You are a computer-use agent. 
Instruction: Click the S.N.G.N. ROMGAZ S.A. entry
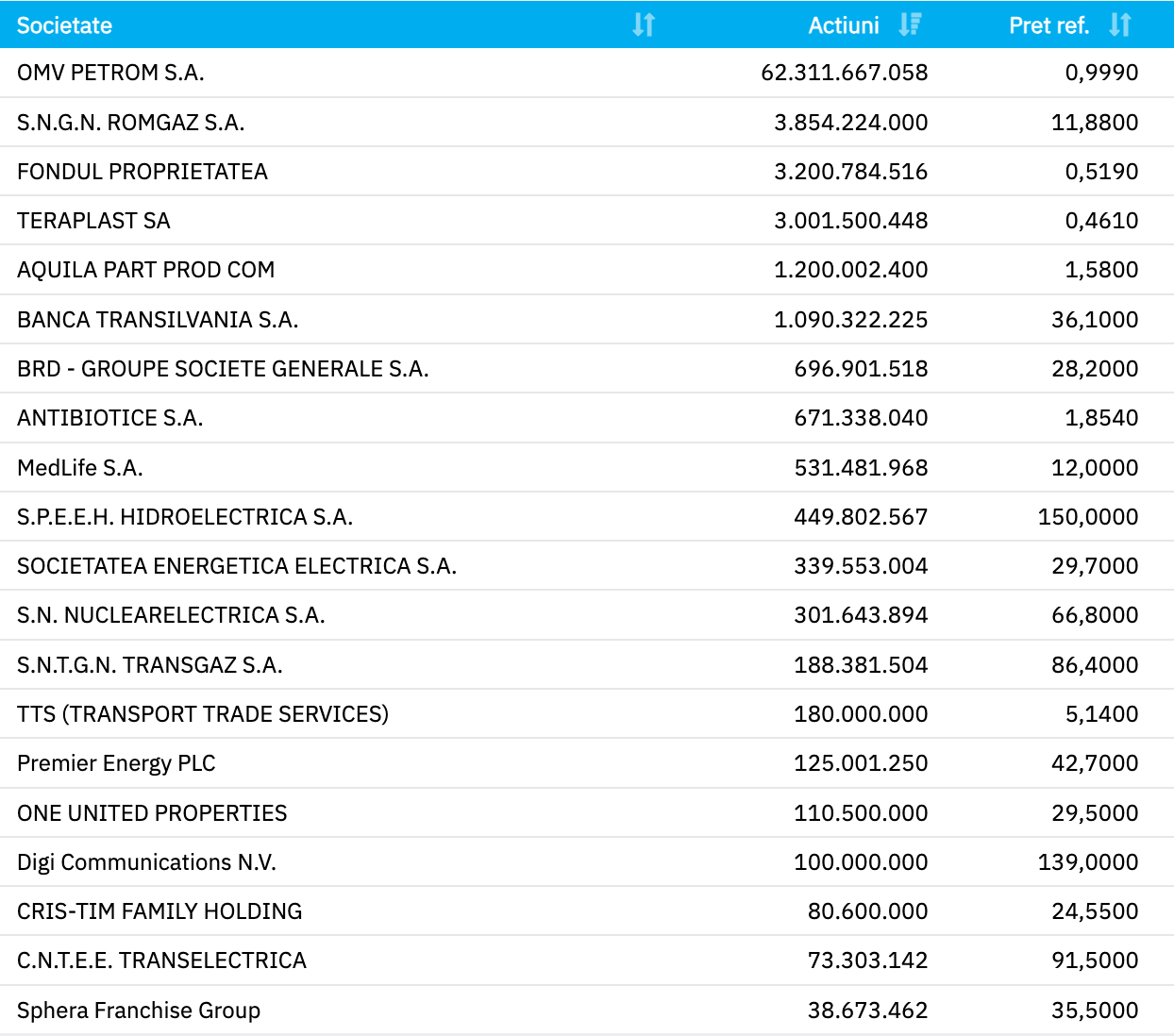coord(130,122)
